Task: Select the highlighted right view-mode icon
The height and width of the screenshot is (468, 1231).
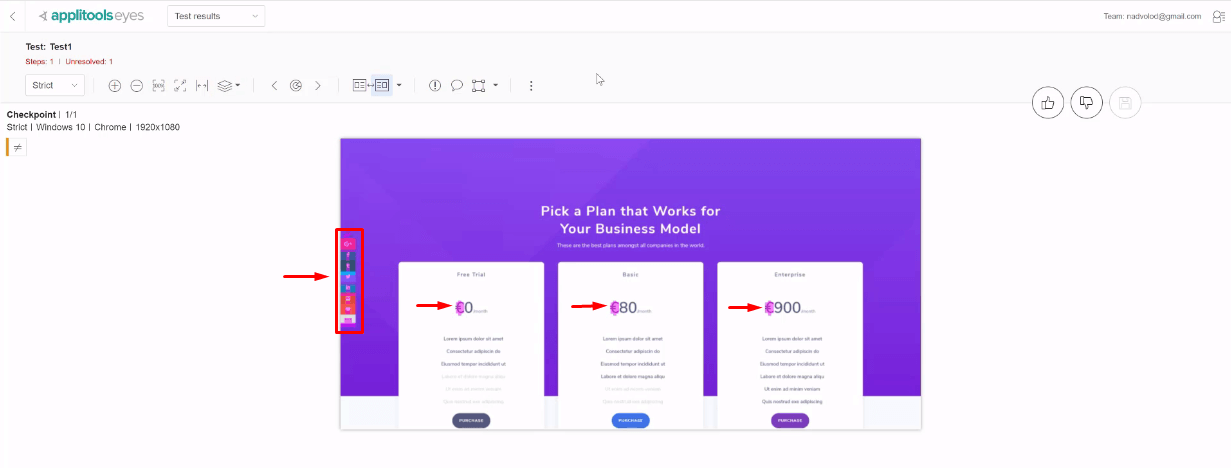Action: pos(382,86)
